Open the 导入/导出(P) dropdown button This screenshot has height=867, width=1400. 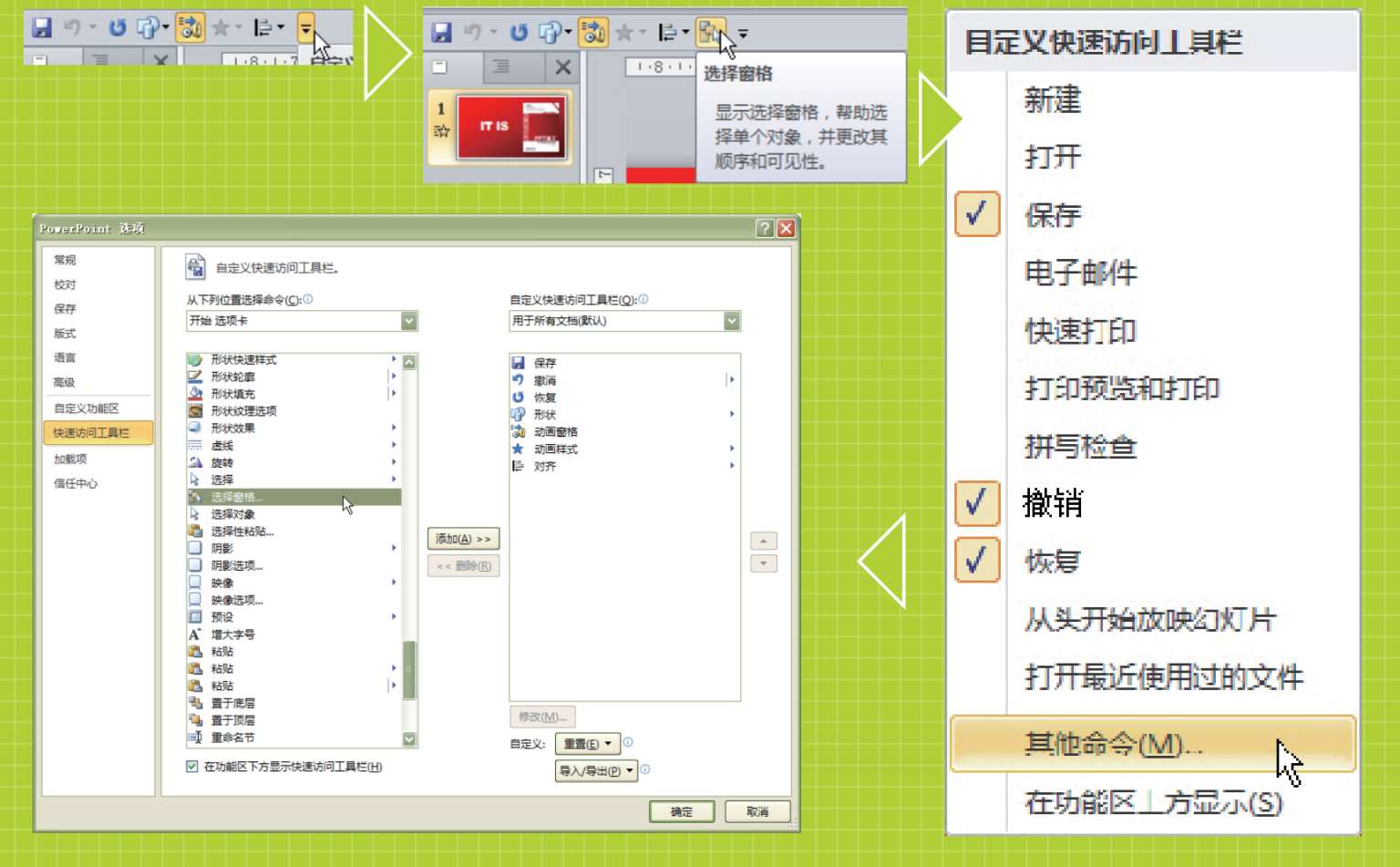click(x=596, y=770)
